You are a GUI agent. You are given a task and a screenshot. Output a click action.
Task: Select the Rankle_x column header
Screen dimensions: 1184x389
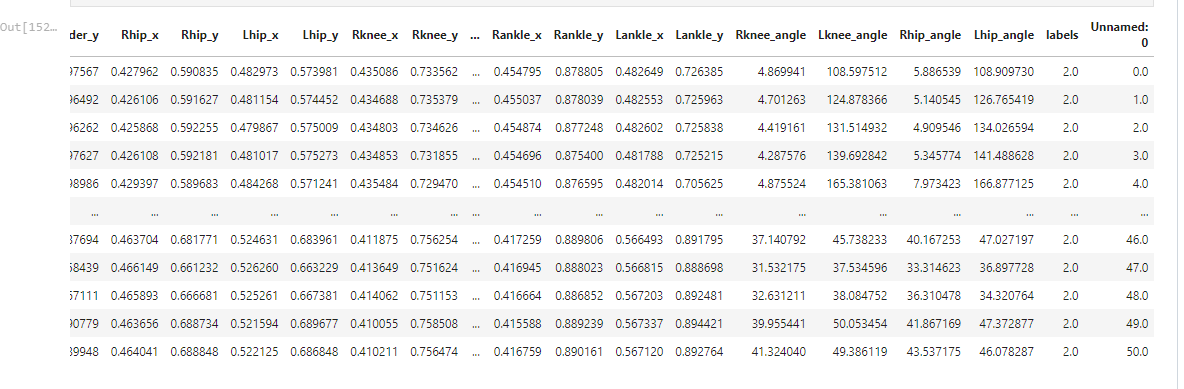(516, 35)
